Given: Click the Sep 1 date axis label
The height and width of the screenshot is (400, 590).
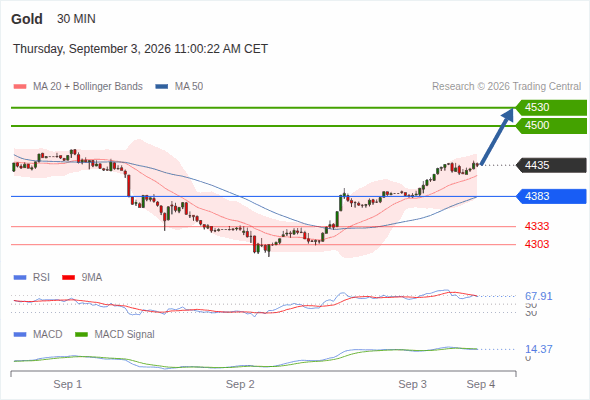Looking at the screenshot, I should click(x=68, y=384).
